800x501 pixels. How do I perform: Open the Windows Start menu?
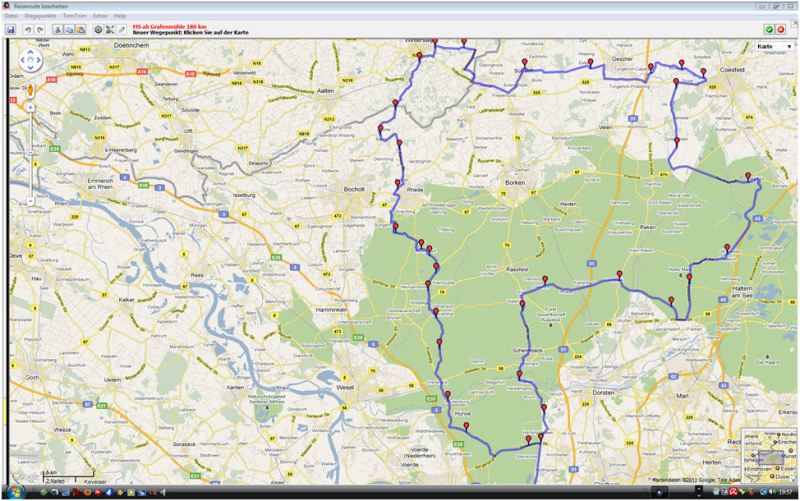(14, 492)
